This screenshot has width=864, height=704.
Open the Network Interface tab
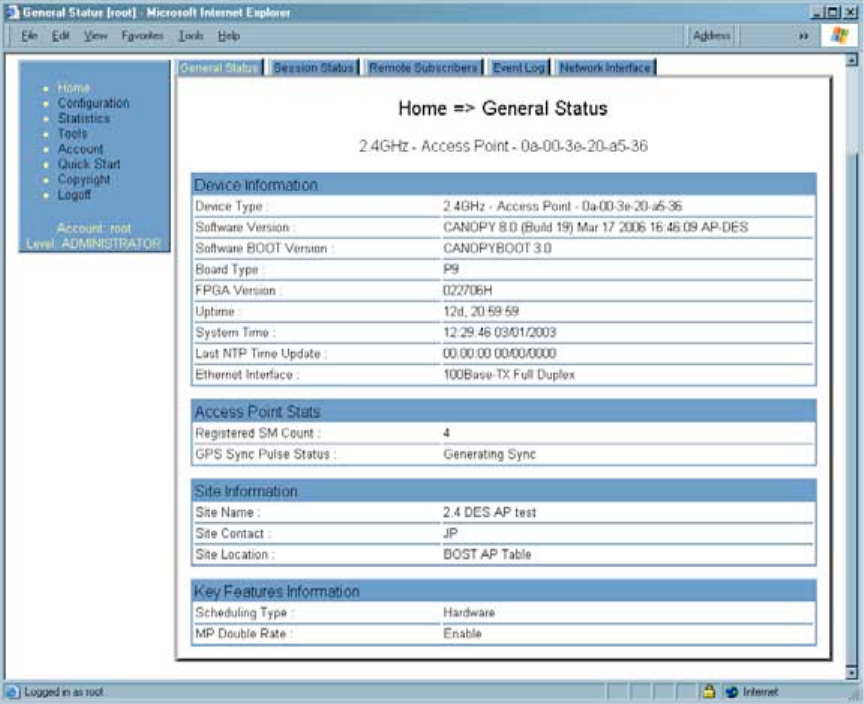[x=605, y=68]
